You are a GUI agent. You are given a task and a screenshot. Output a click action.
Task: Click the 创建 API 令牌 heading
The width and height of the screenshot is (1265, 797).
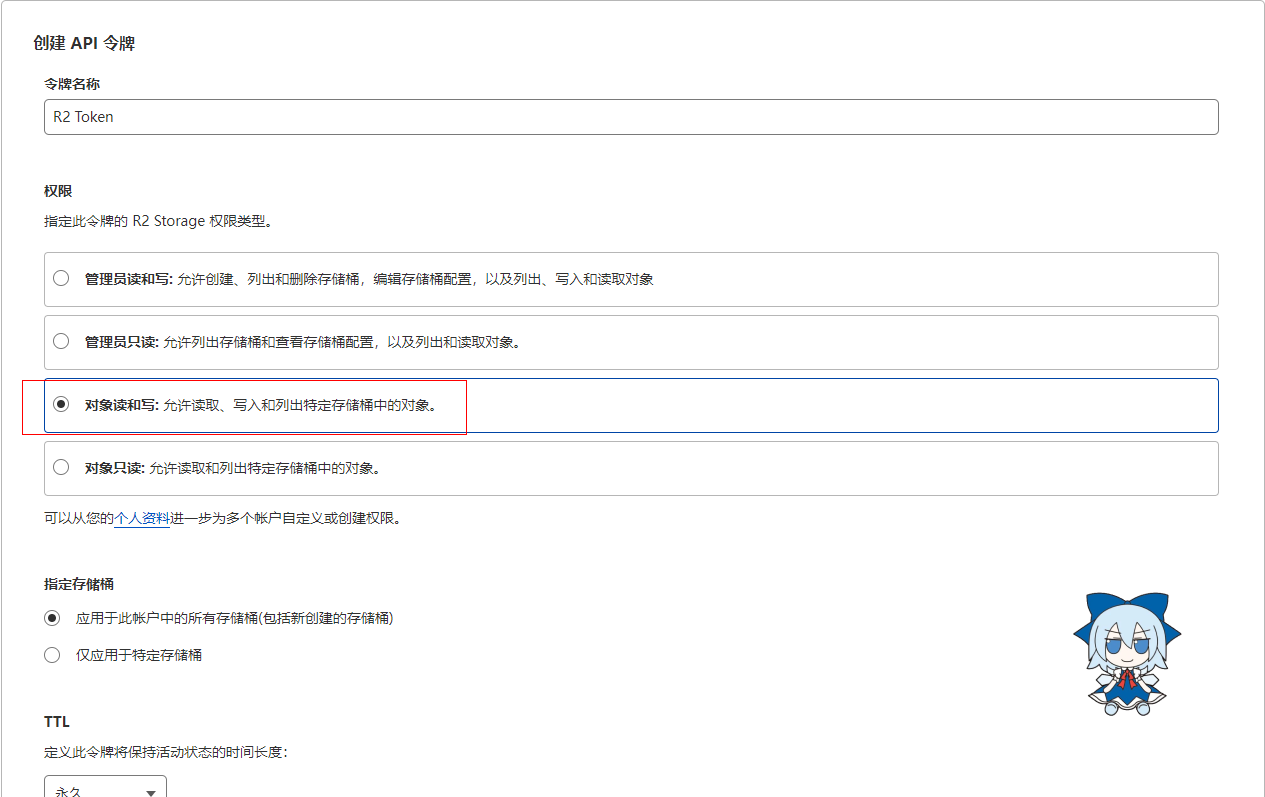click(x=84, y=43)
